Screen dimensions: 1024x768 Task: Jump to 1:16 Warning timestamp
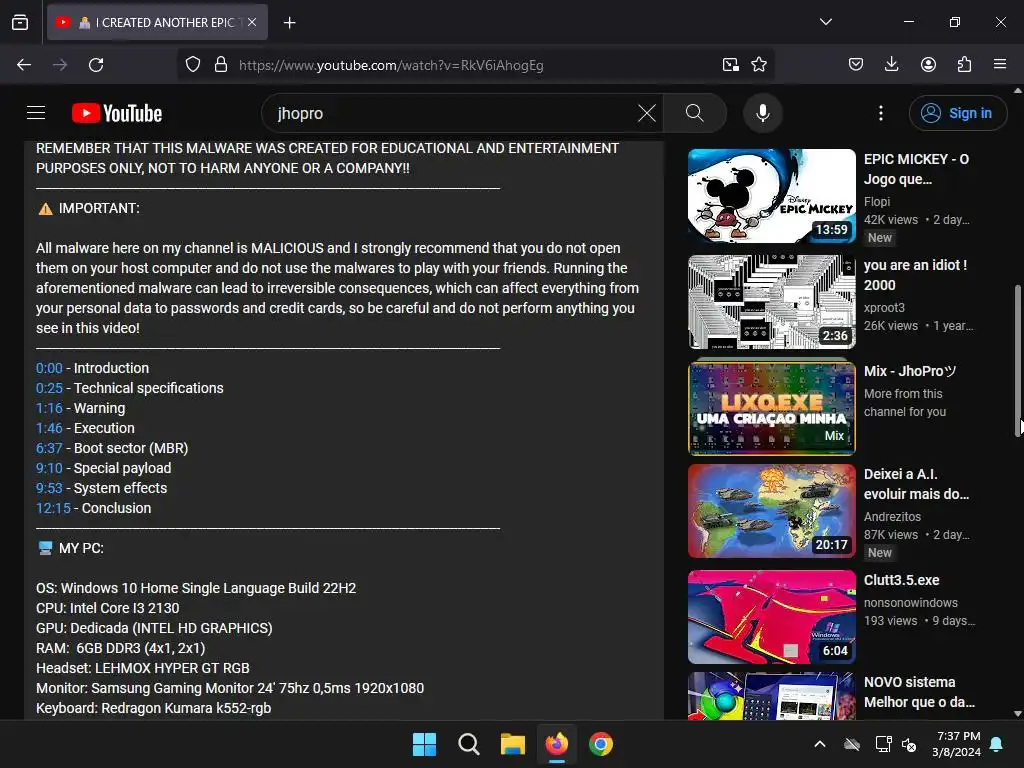pos(49,408)
